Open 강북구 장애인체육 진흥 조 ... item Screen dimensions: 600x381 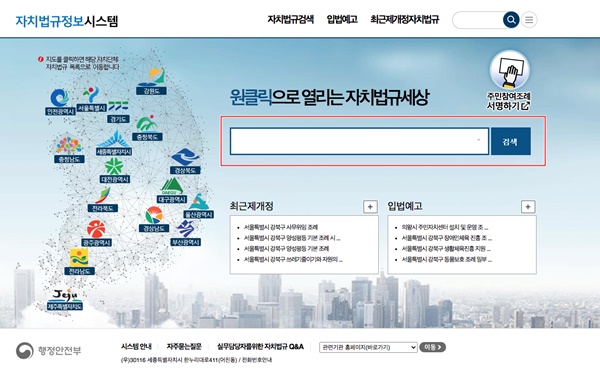tap(447, 238)
